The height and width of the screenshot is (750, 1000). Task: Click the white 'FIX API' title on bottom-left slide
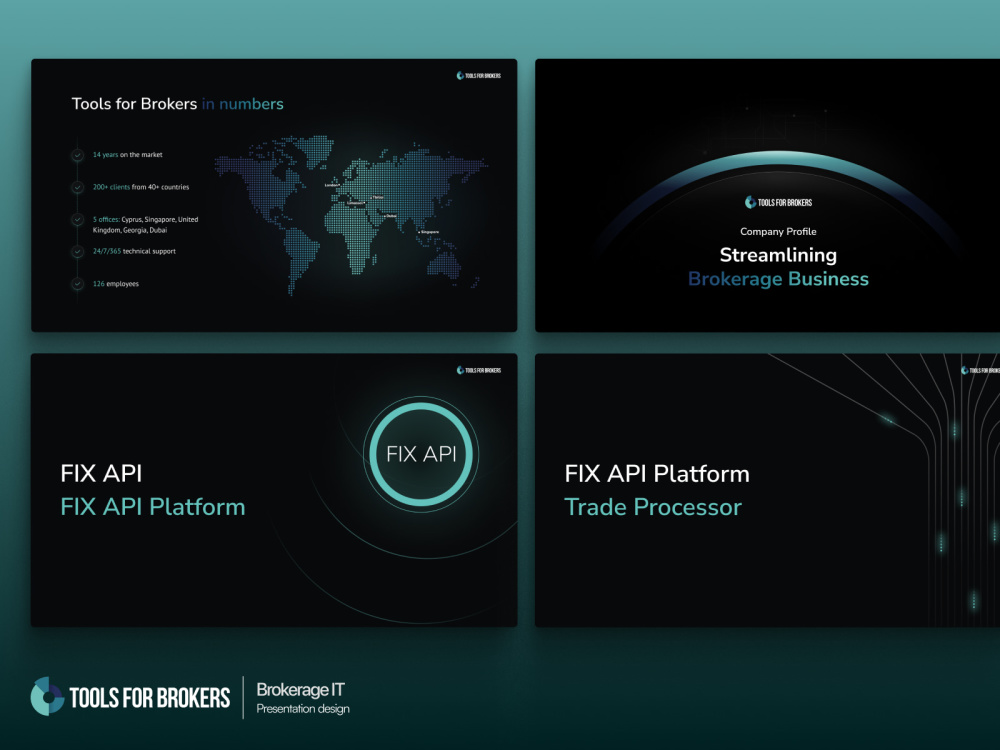pyautogui.click(x=101, y=474)
